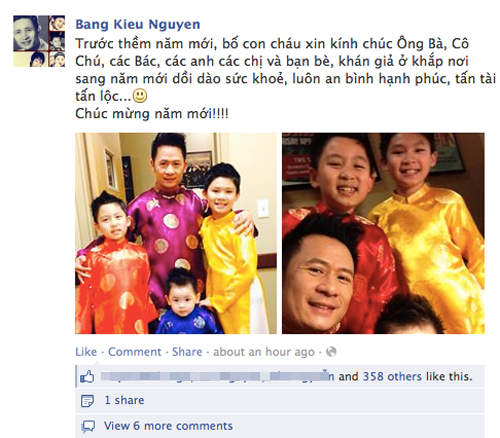The image size is (500, 438).
Task: Click Comment under the post
Action: 135,352
